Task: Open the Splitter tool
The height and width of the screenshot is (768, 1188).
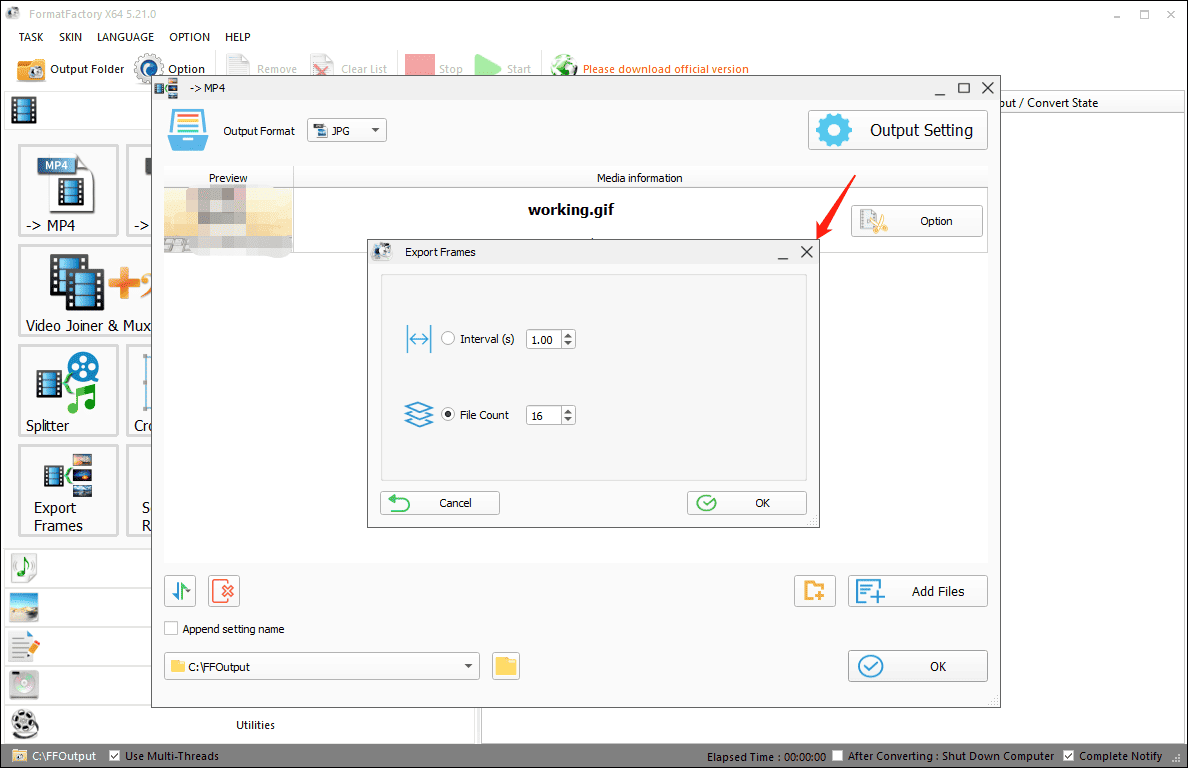Action: tap(68, 390)
